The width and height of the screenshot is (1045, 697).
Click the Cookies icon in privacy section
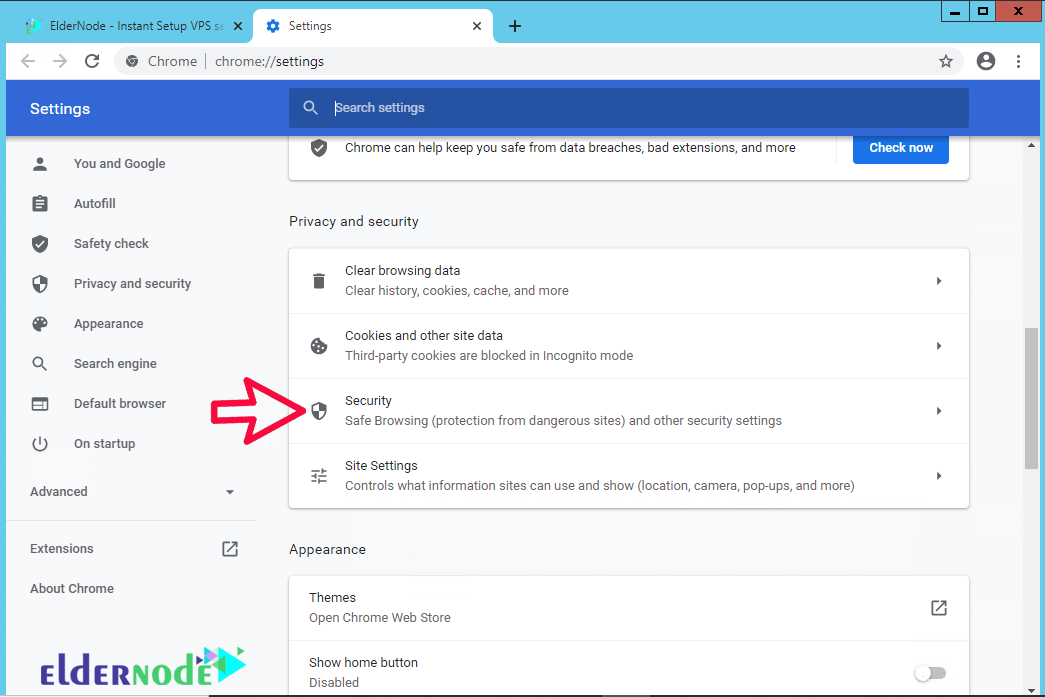tap(318, 345)
